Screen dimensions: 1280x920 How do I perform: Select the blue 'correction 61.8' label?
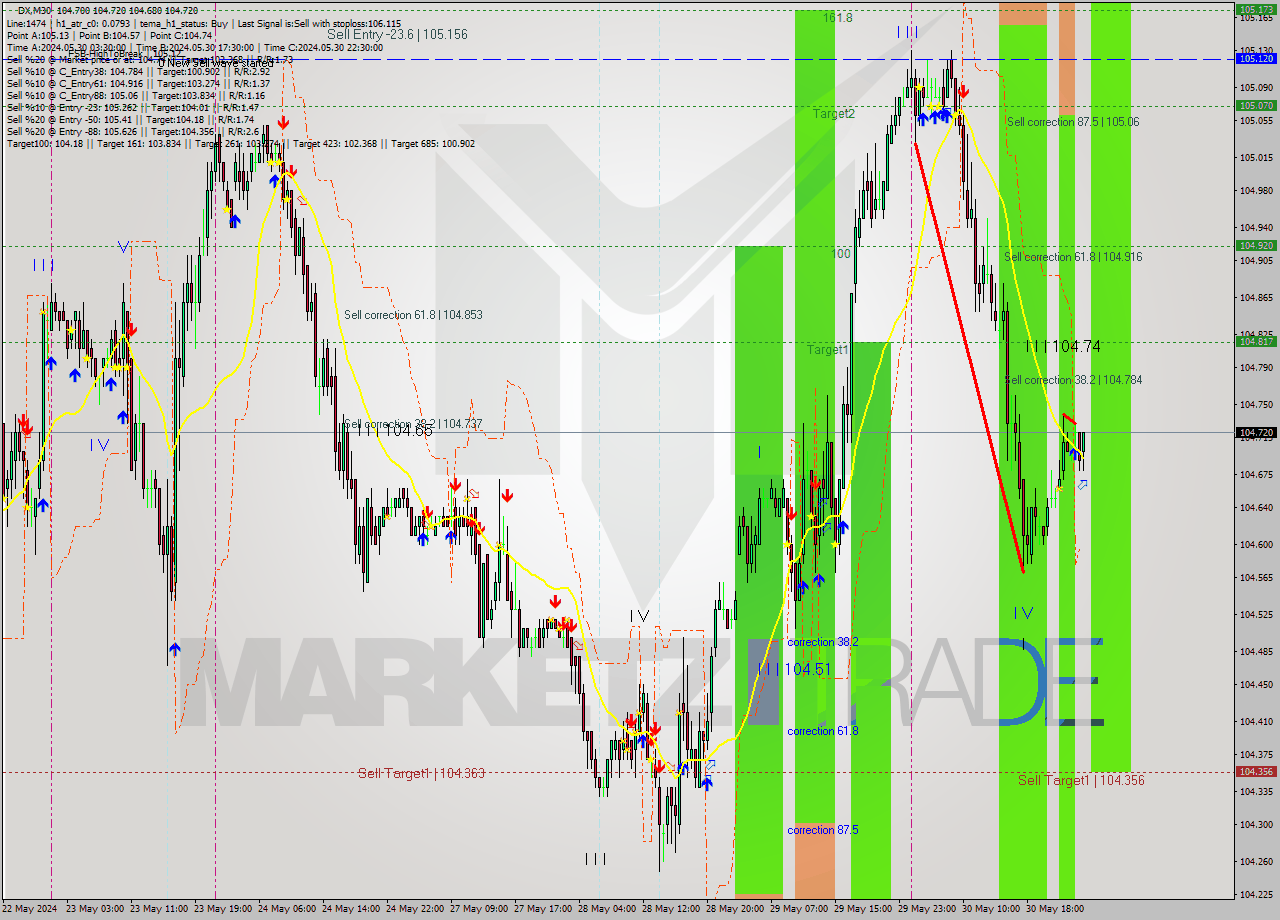[823, 731]
